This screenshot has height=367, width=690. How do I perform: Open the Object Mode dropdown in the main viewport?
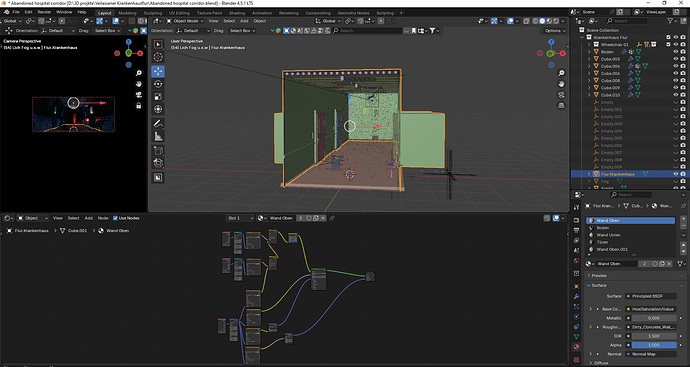click(184, 21)
